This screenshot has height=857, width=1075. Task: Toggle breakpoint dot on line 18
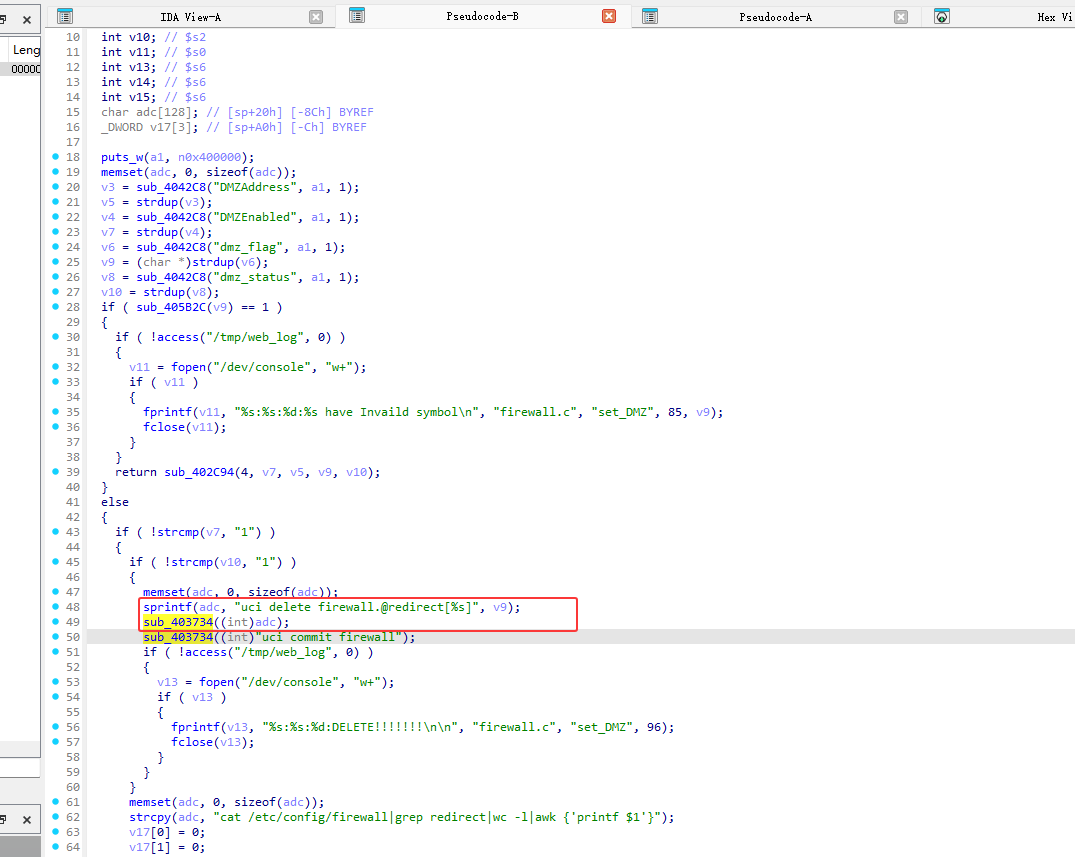point(54,157)
